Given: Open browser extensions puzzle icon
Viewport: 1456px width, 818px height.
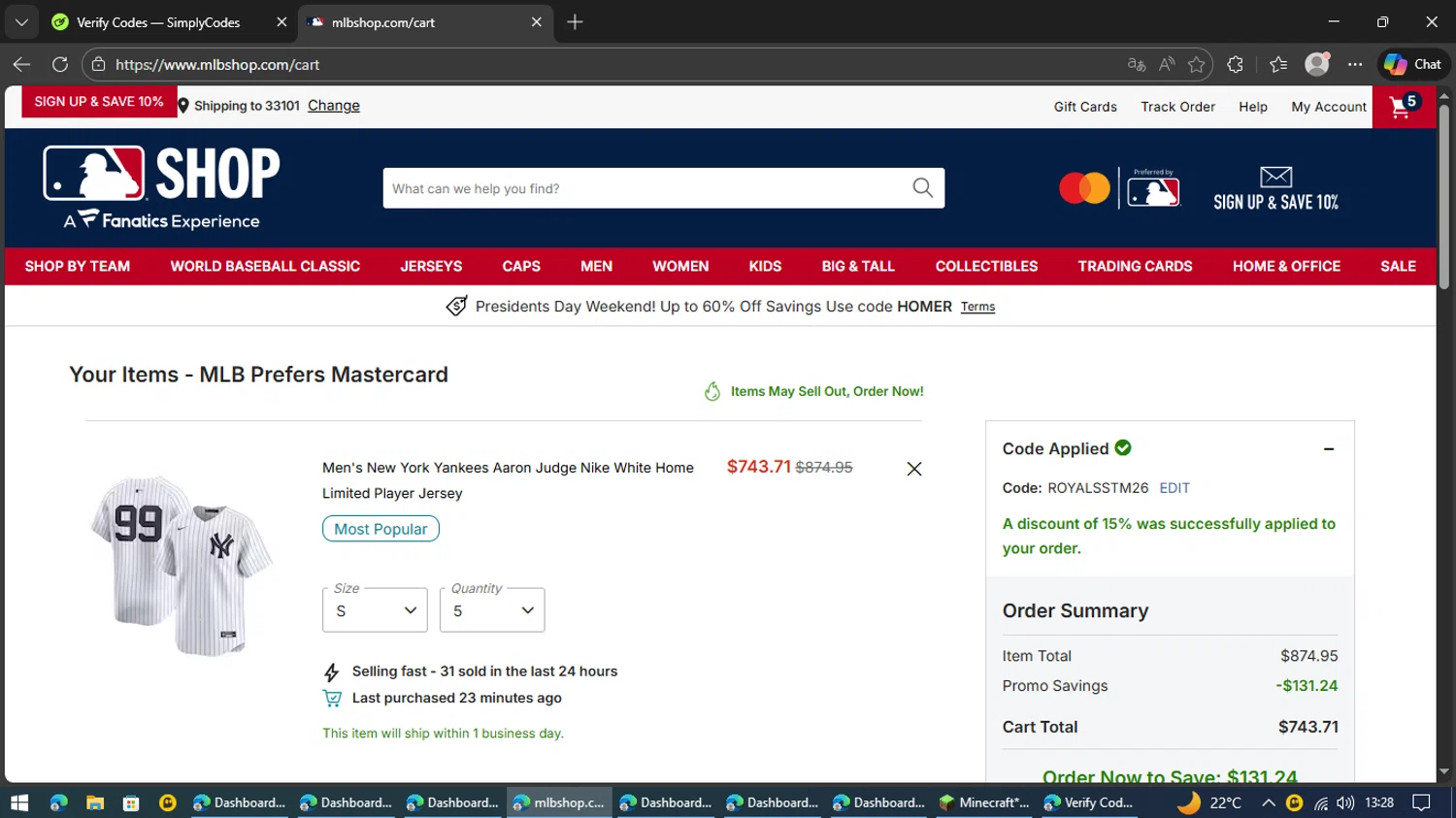Looking at the screenshot, I should pos(1235,64).
